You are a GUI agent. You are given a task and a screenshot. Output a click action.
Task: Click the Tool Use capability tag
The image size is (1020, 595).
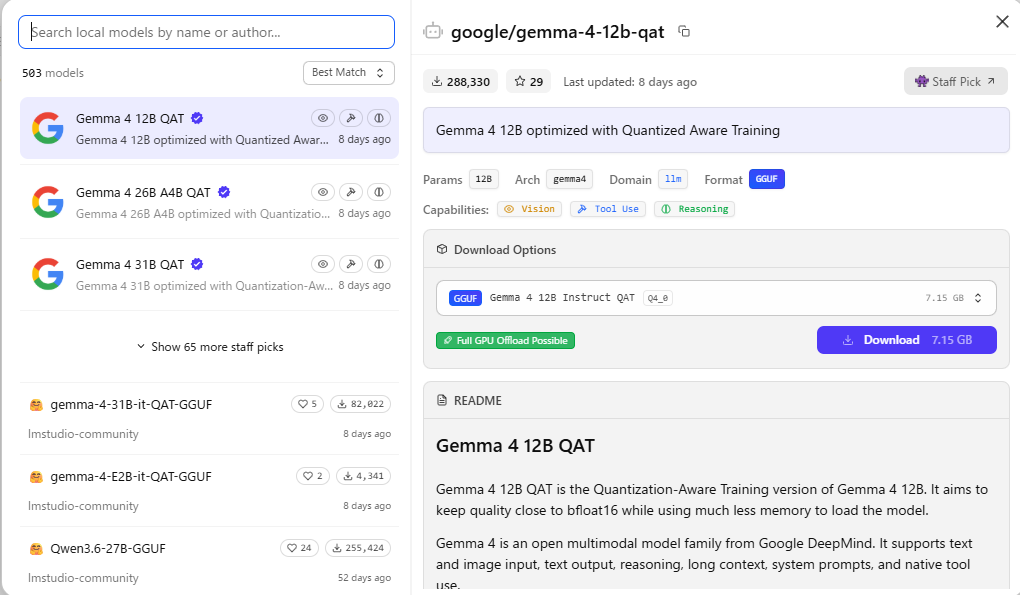point(608,209)
